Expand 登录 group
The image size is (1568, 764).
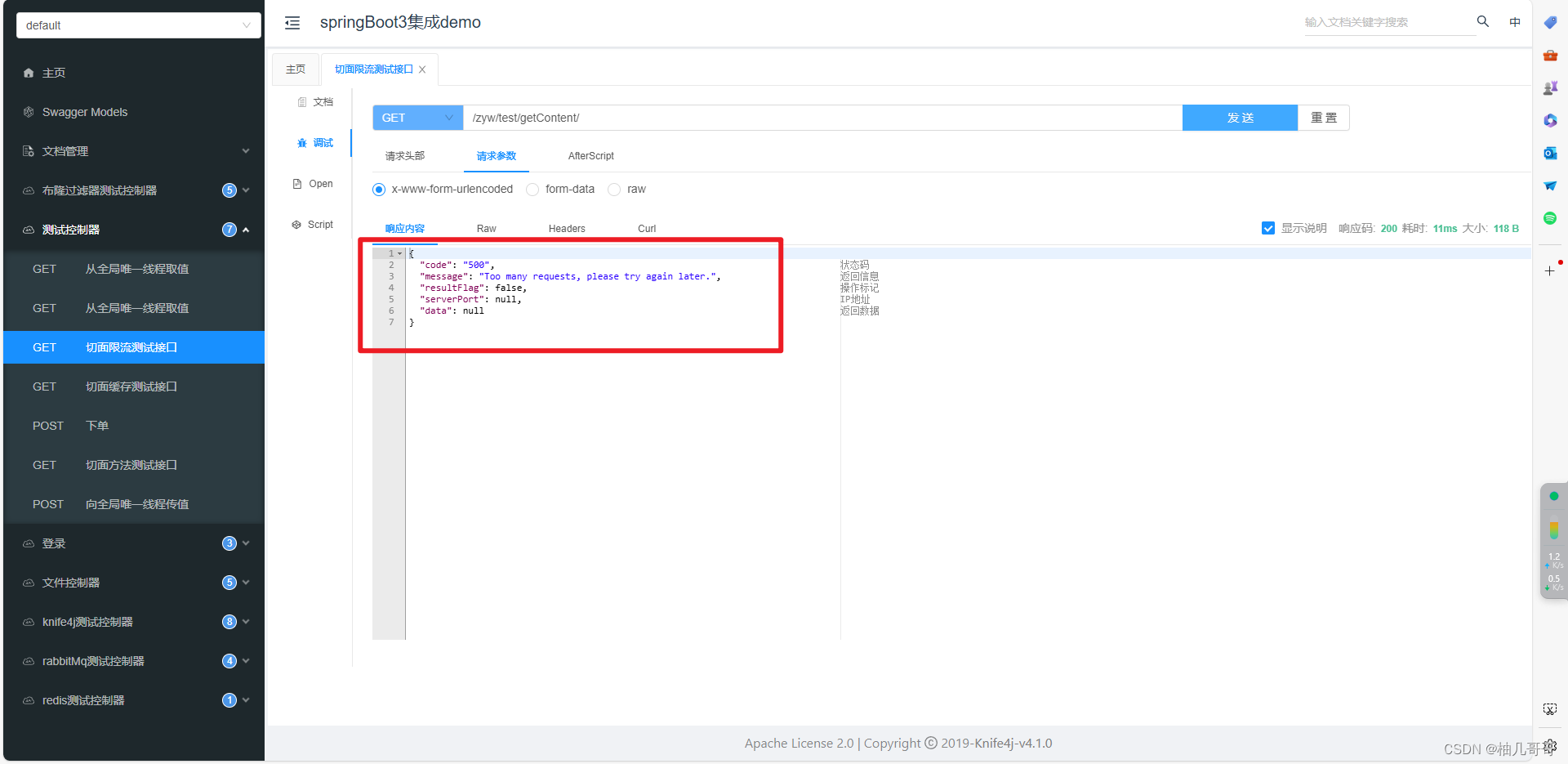(246, 543)
